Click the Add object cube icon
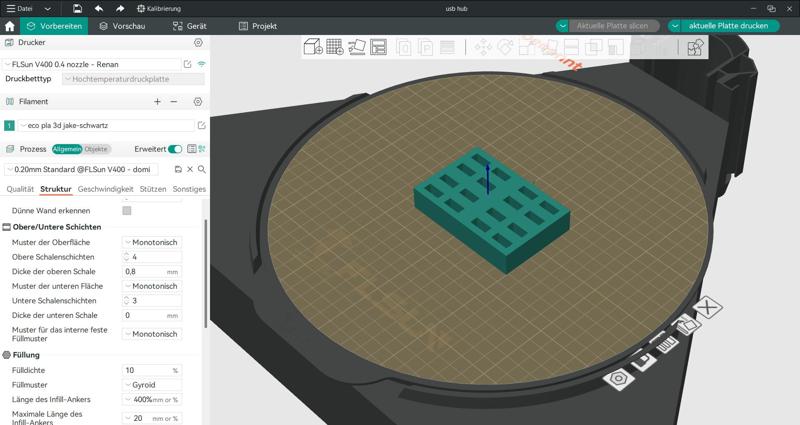Viewport: 800px width, 425px height. (313, 47)
